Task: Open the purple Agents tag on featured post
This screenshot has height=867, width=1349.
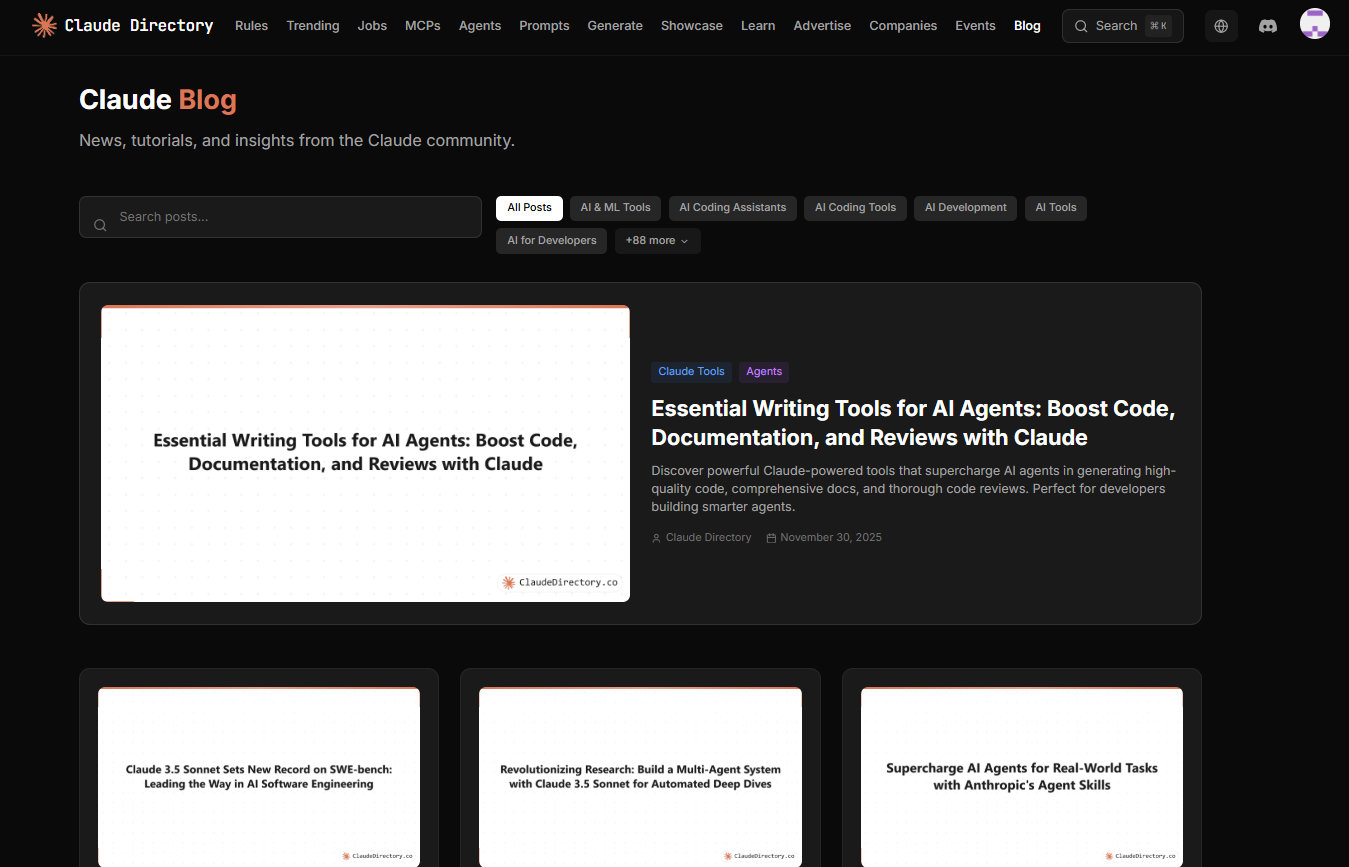Action: click(764, 372)
